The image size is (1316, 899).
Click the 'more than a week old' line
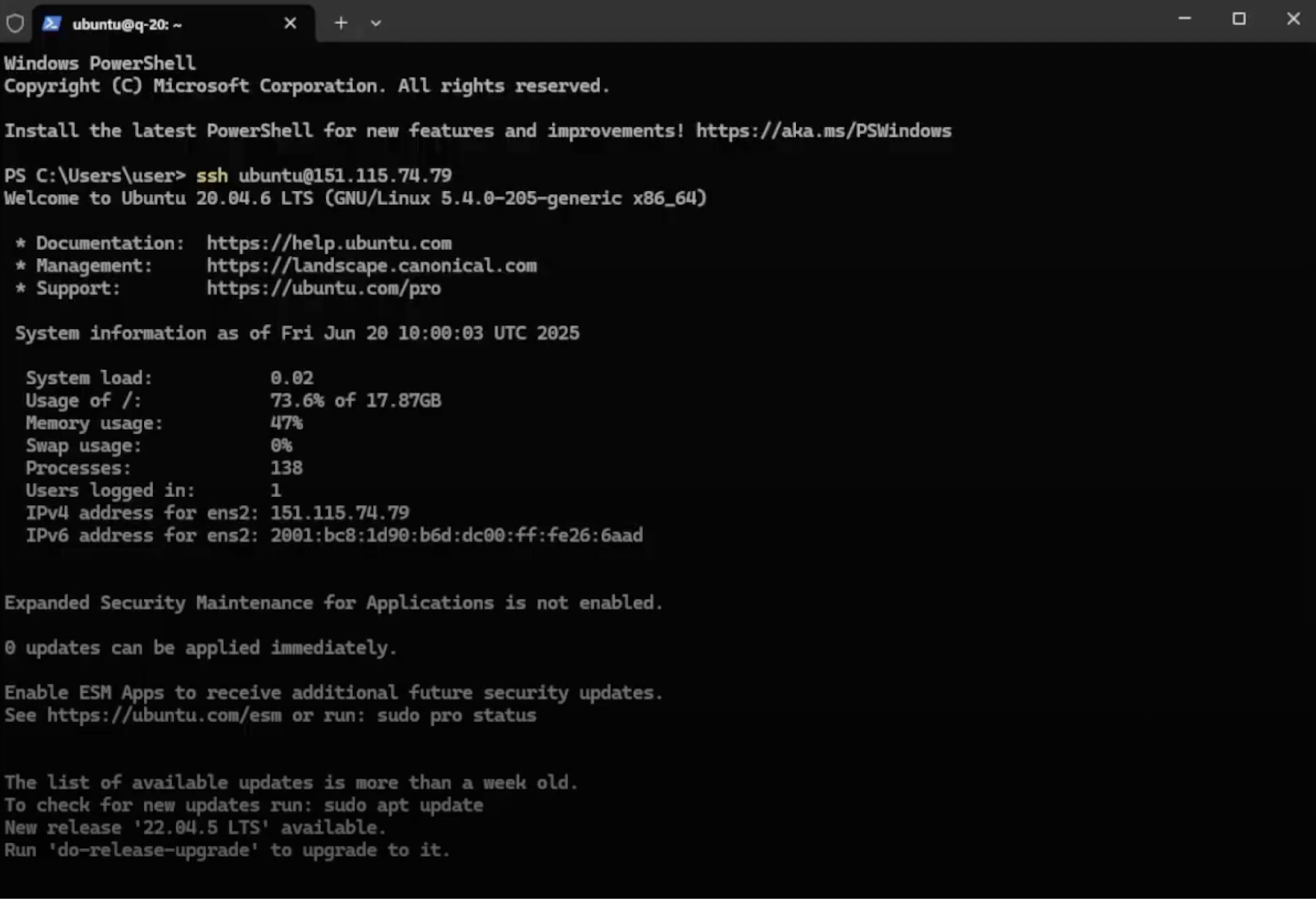tap(291, 782)
